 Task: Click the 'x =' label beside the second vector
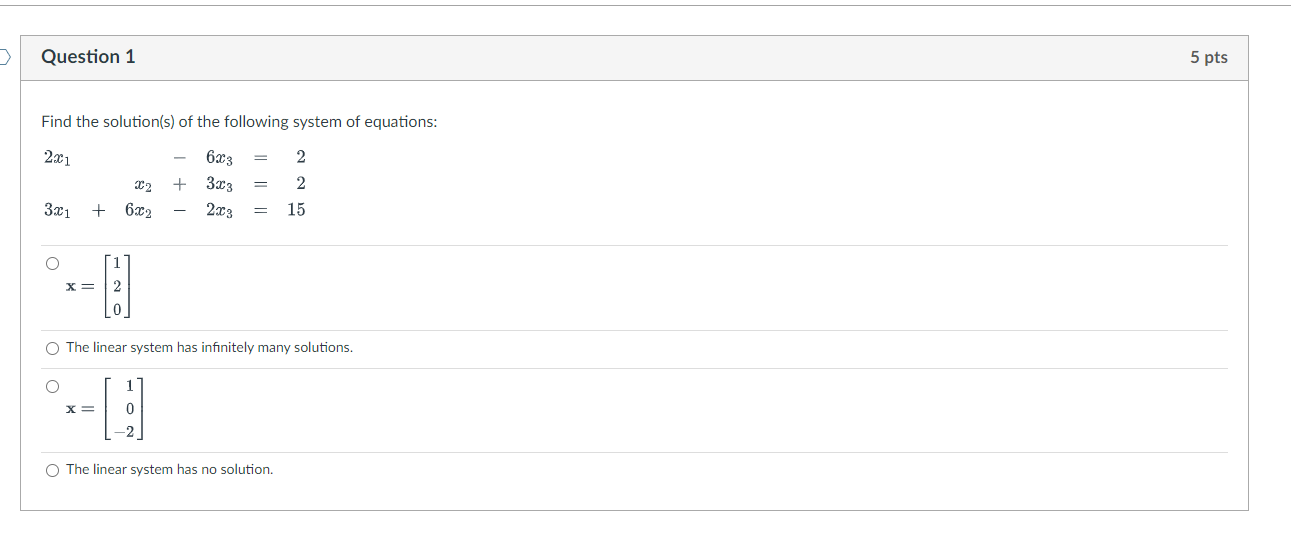[80, 409]
